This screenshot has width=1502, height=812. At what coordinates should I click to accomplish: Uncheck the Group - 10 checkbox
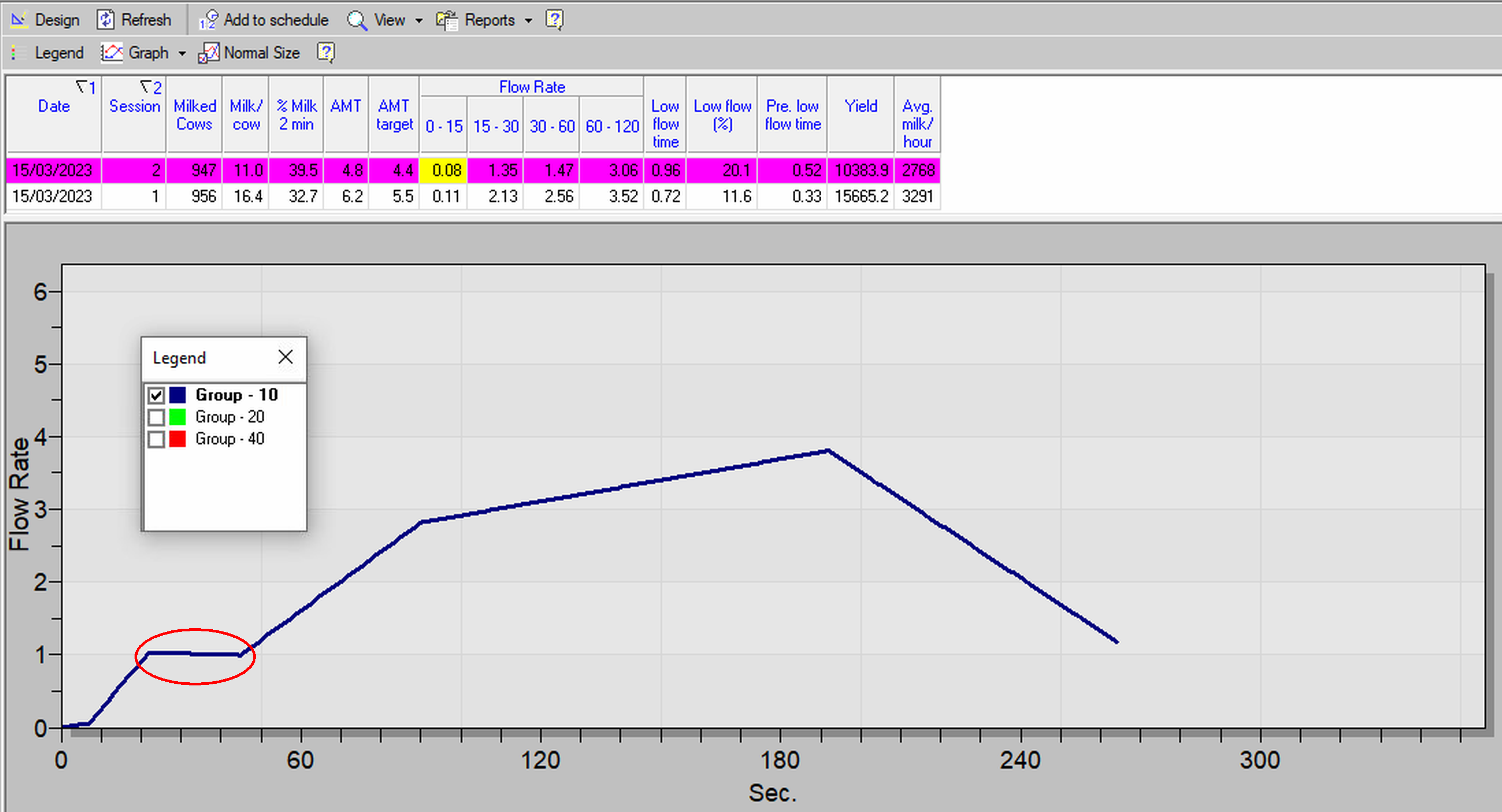[156, 395]
